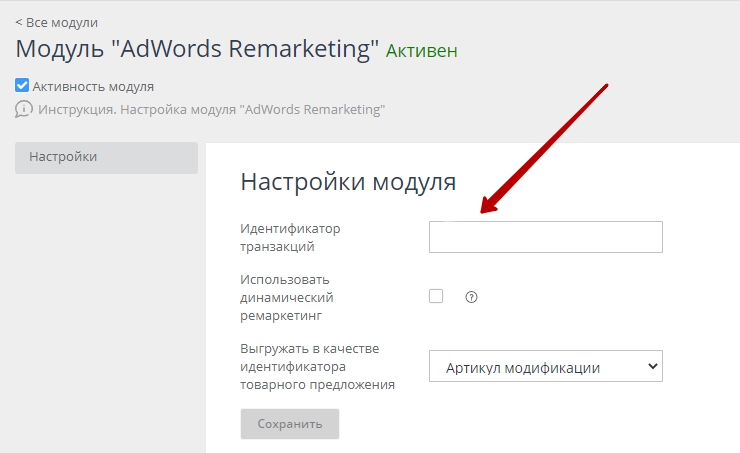Open the AdWords Remarketing instruction link

coord(211,109)
